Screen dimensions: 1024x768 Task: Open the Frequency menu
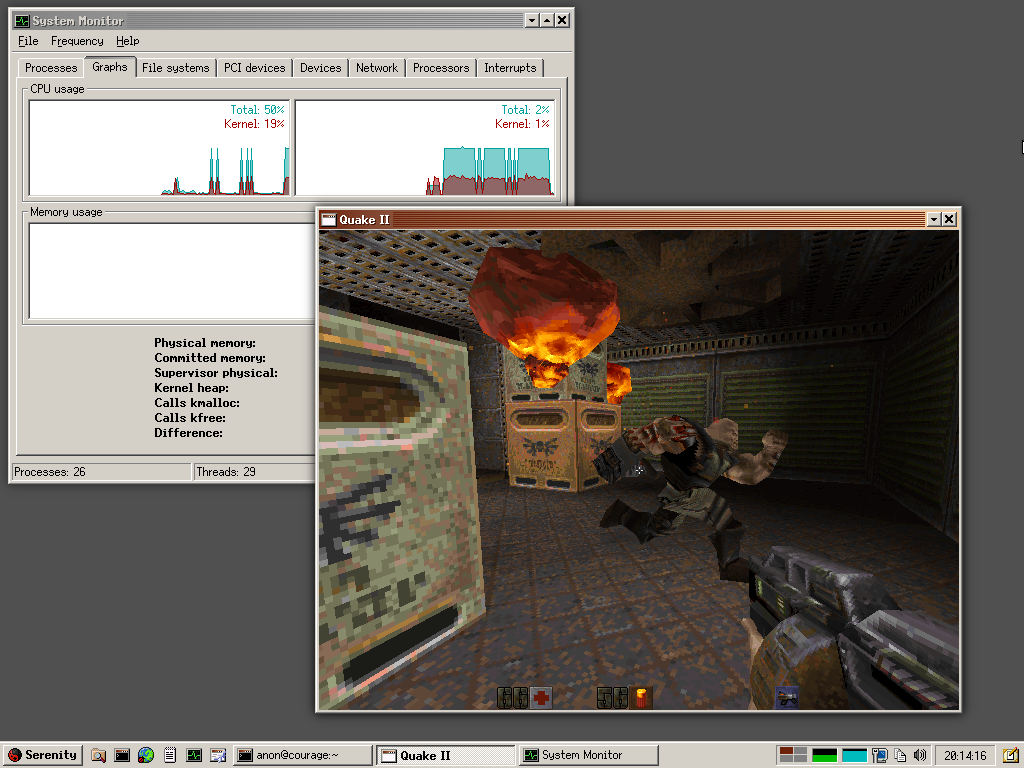[x=77, y=41]
